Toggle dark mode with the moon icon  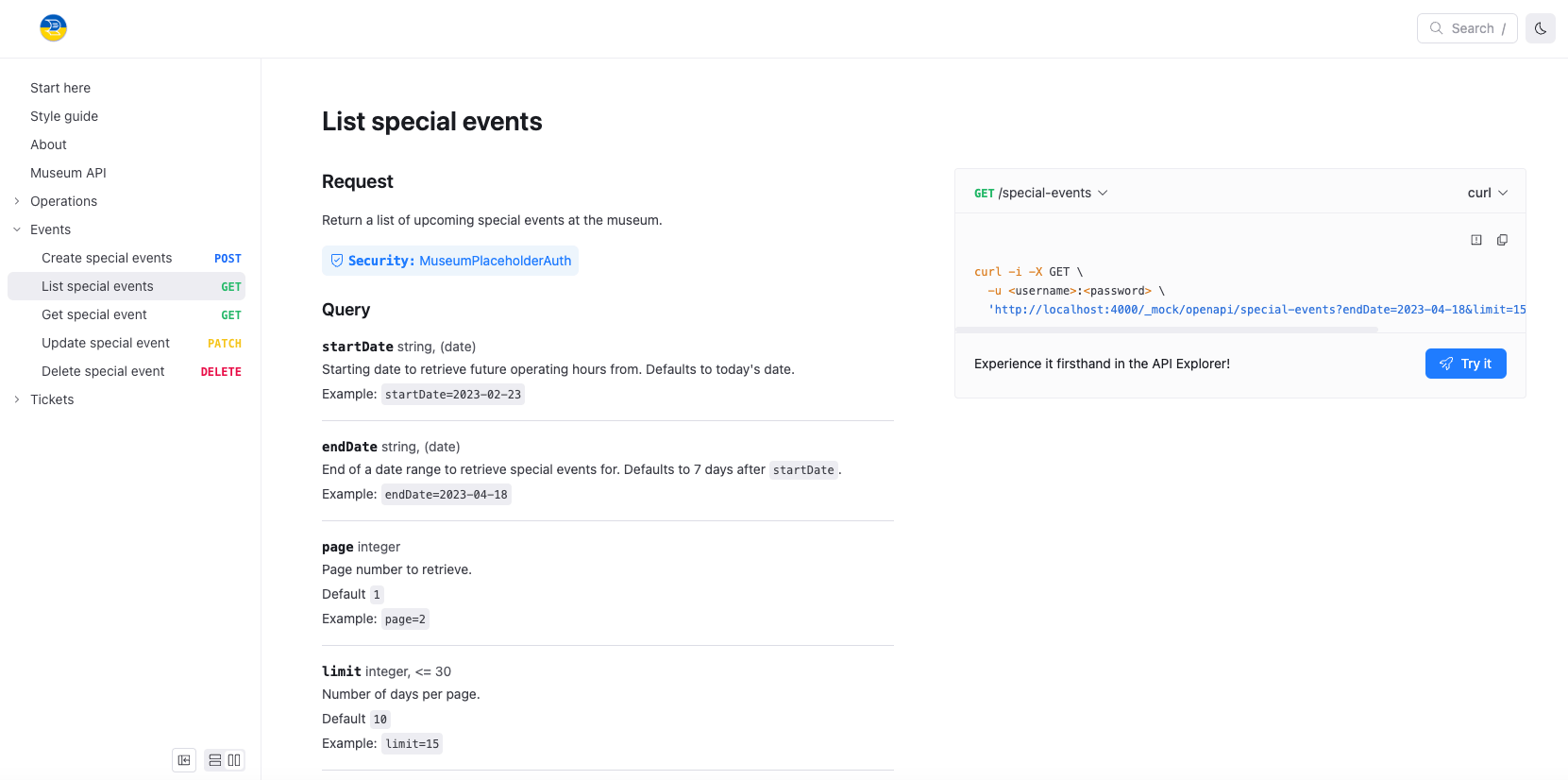tap(1540, 28)
